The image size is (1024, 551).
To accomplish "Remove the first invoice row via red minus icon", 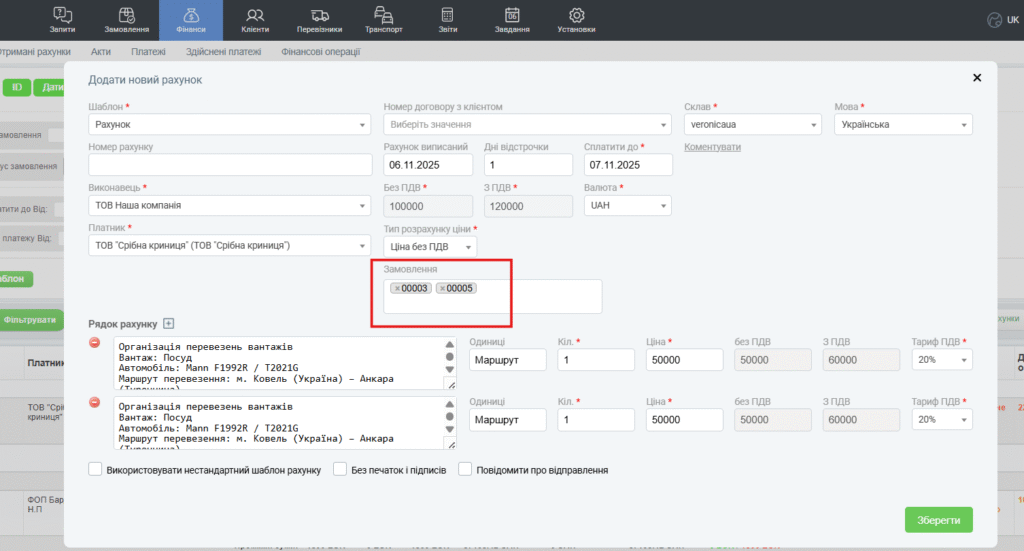I will point(95,342).
